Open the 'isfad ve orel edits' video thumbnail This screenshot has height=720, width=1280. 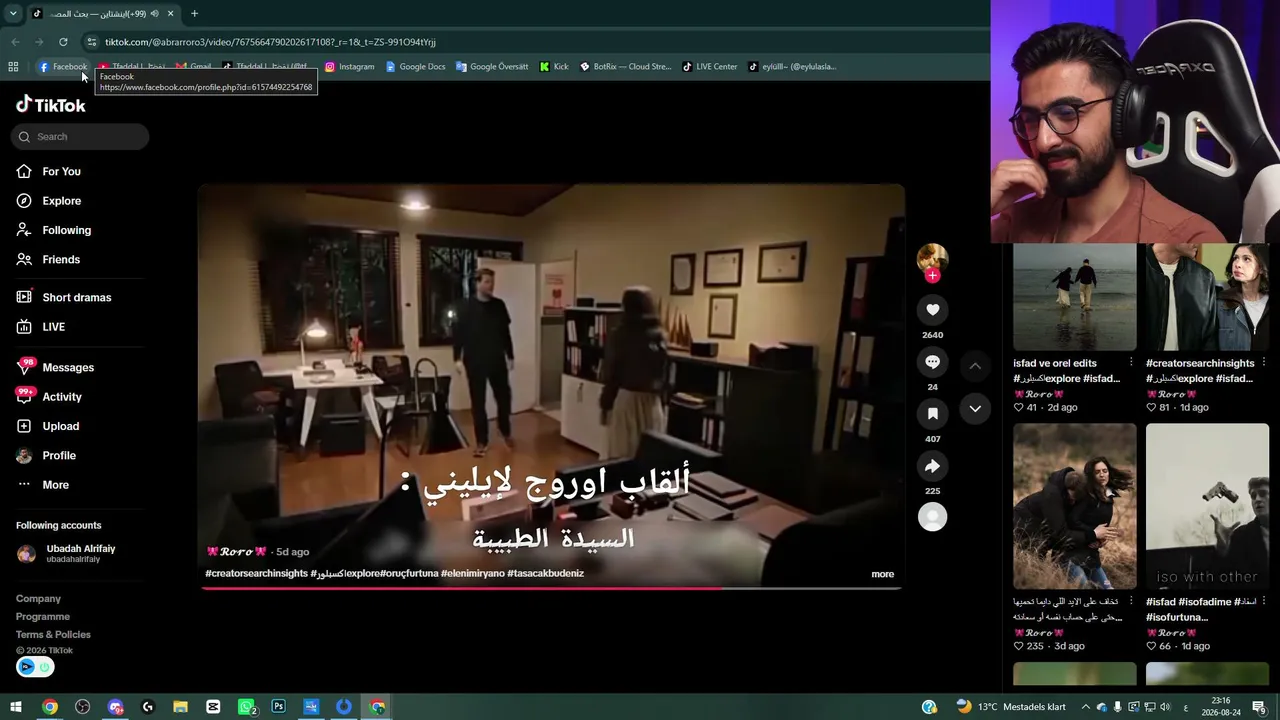(1075, 297)
